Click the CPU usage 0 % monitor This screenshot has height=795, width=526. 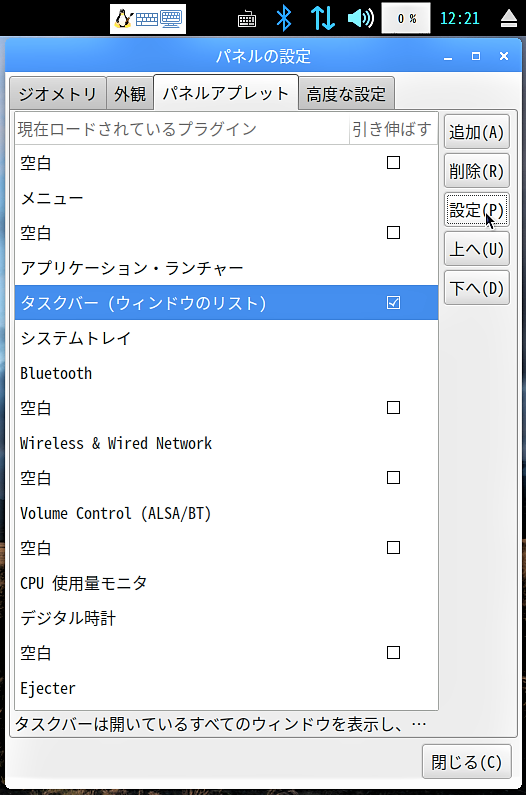pyautogui.click(x=406, y=19)
